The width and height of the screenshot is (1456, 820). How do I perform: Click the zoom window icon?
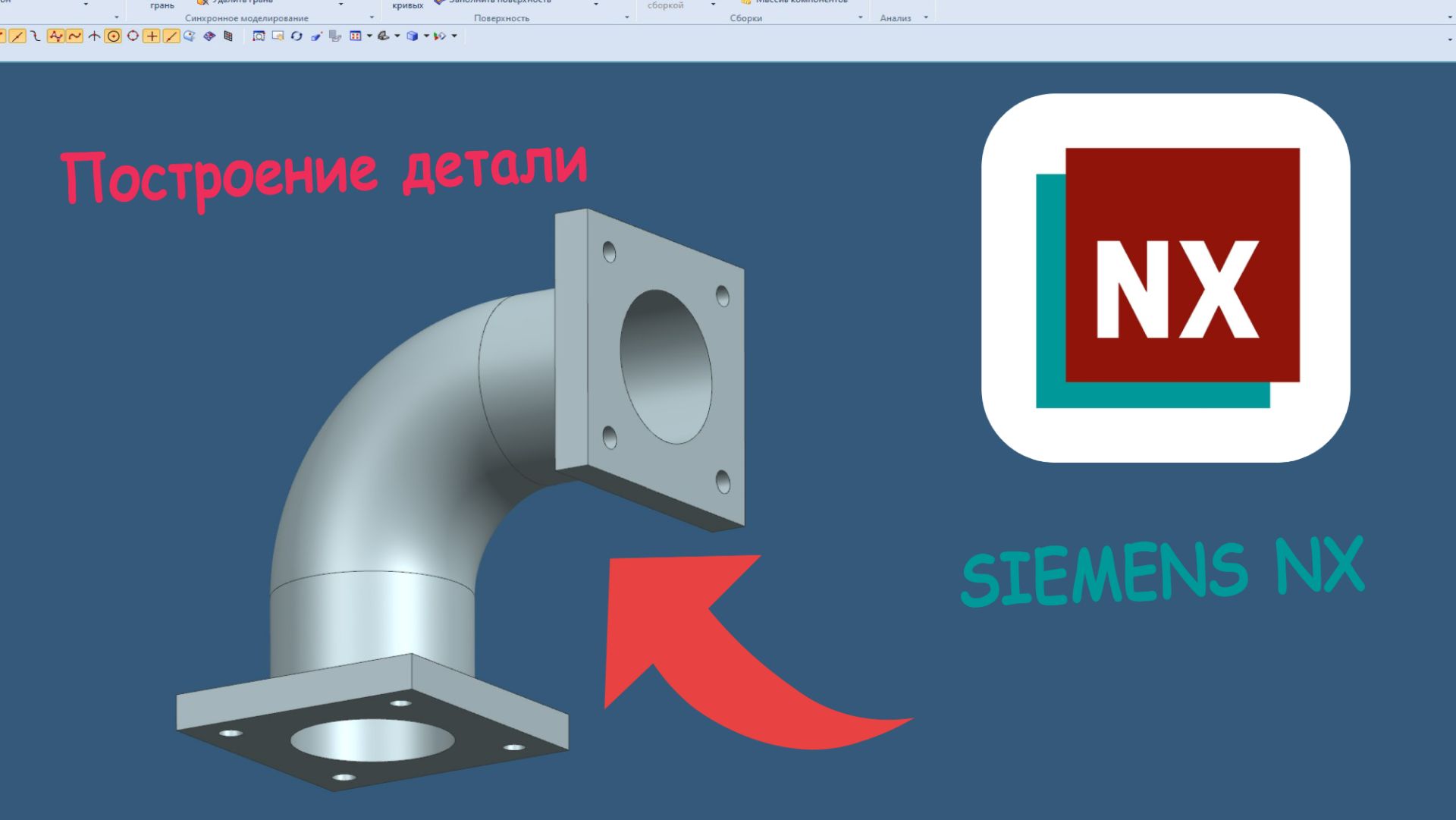[278, 36]
